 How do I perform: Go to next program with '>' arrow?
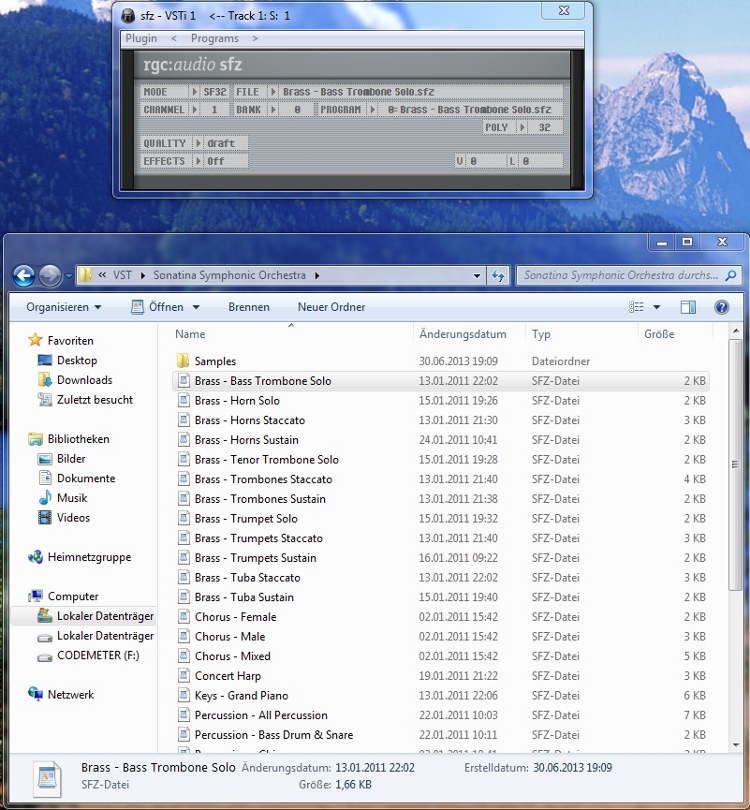[x=255, y=38]
